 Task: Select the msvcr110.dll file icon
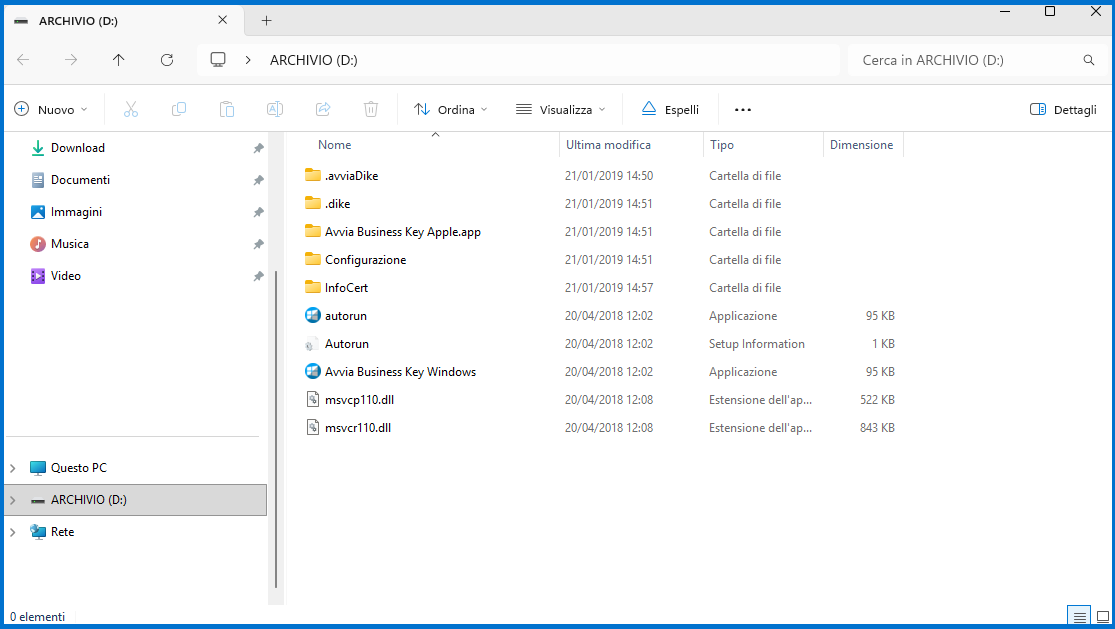[x=312, y=427]
